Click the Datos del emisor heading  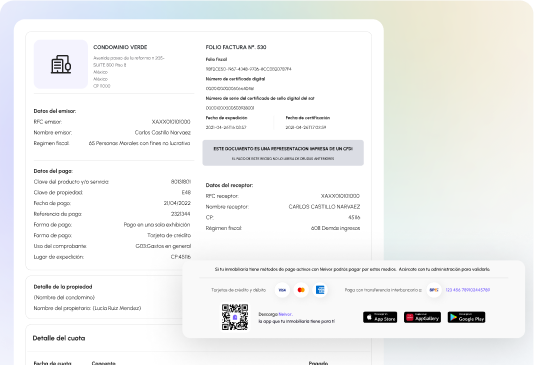pos(55,111)
